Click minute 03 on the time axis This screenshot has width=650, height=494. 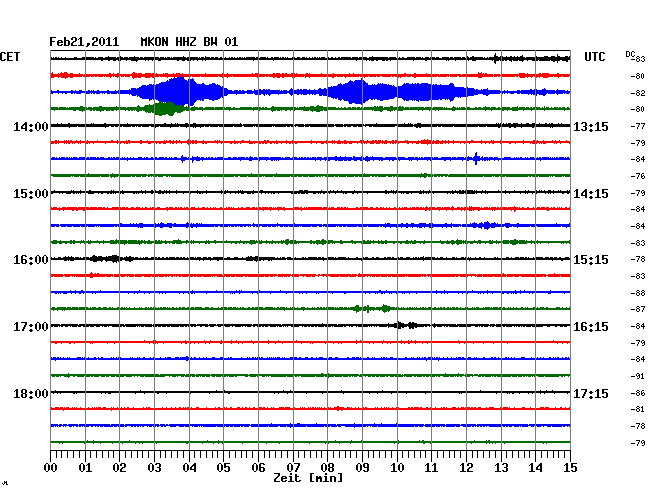pos(154,468)
